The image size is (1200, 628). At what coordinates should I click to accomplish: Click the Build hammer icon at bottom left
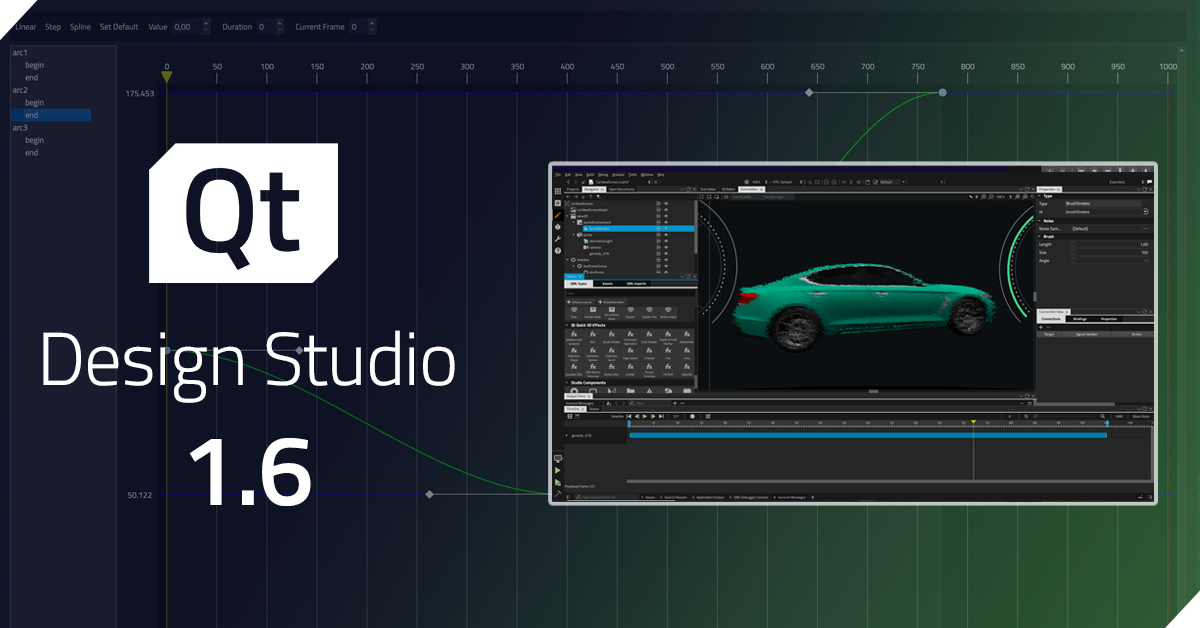pos(558,493)
